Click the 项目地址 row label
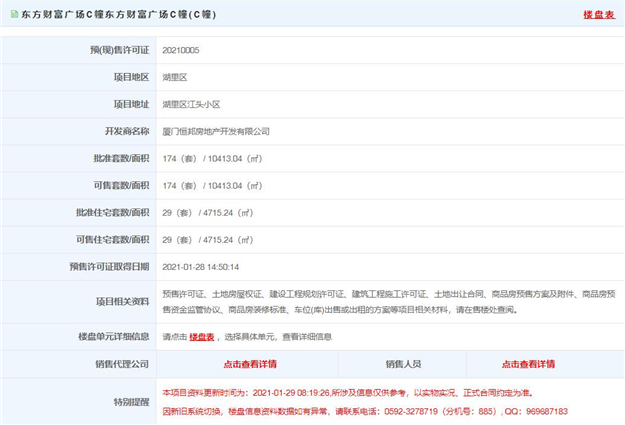 (x=132, y=104)
